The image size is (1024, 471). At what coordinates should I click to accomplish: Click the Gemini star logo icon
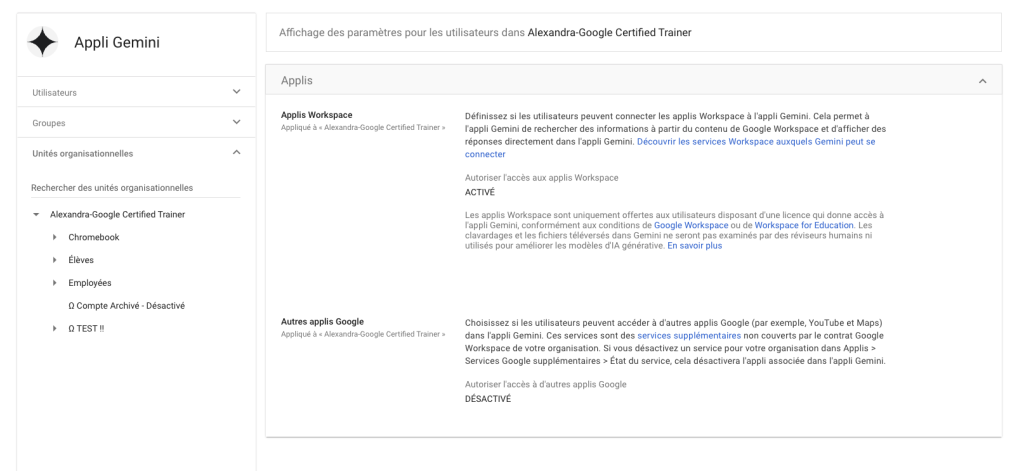[42, 42]
